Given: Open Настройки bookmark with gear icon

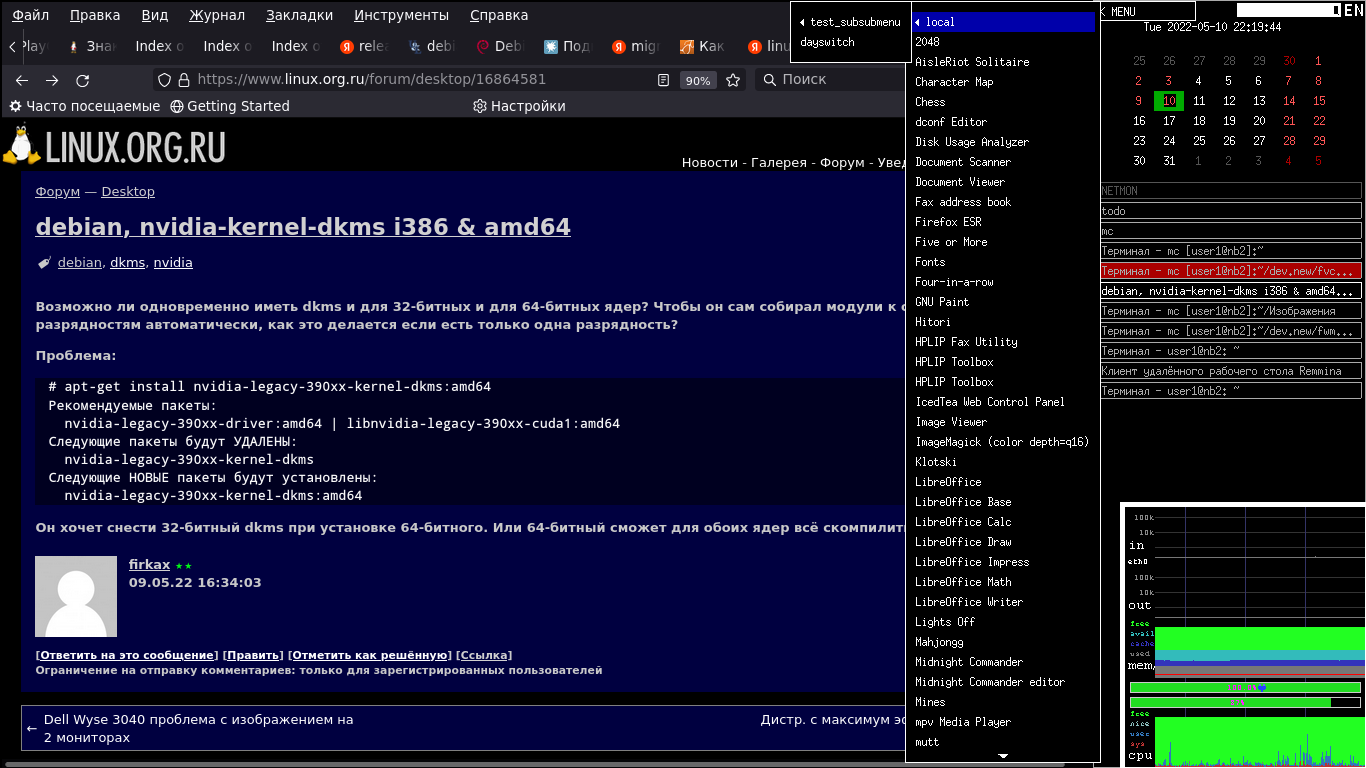Looking at the screenshot, I should [x=519, y=106].
